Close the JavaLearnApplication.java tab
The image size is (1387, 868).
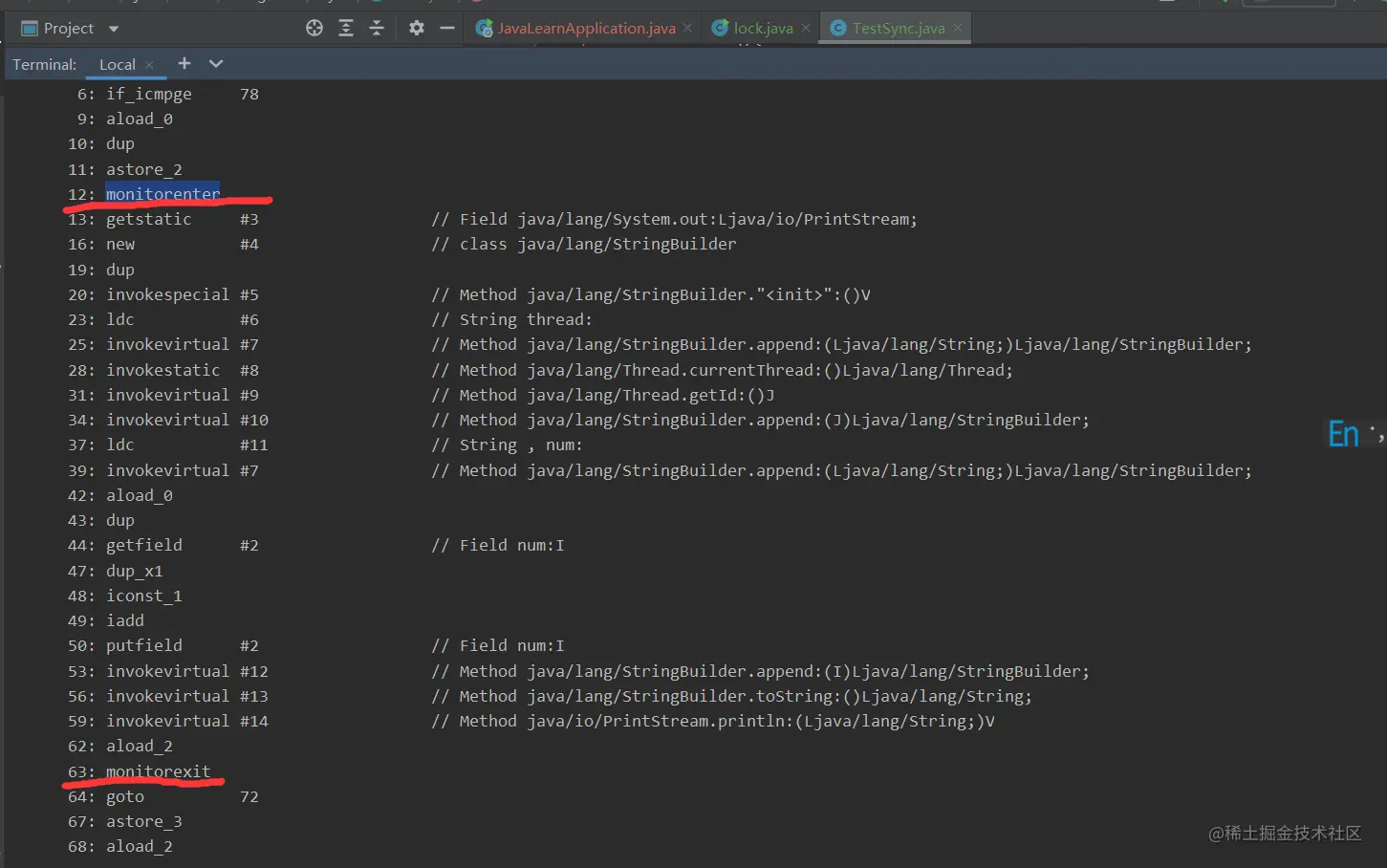coord(687,29)
